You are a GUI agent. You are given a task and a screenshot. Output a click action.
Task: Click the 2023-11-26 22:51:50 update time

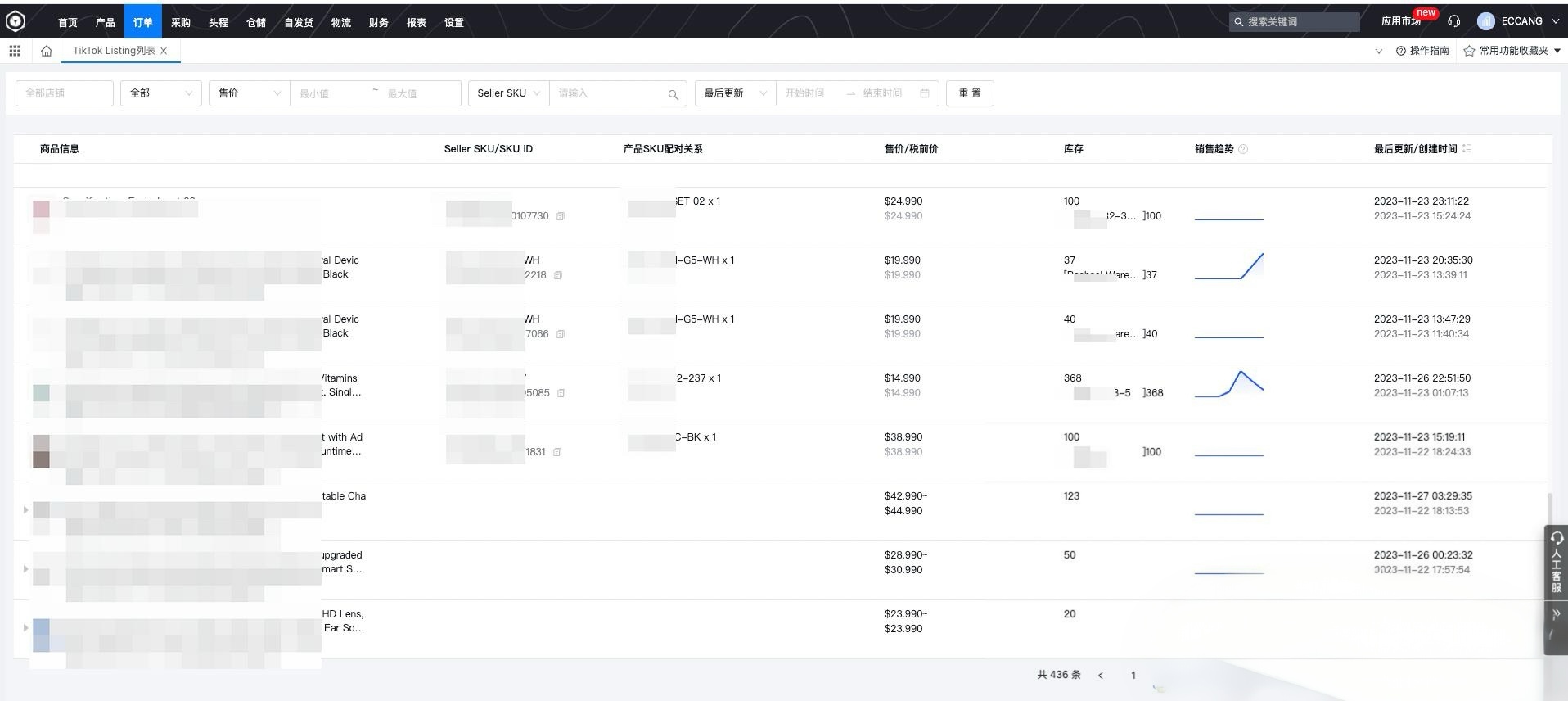click(x=1422, y=378)
